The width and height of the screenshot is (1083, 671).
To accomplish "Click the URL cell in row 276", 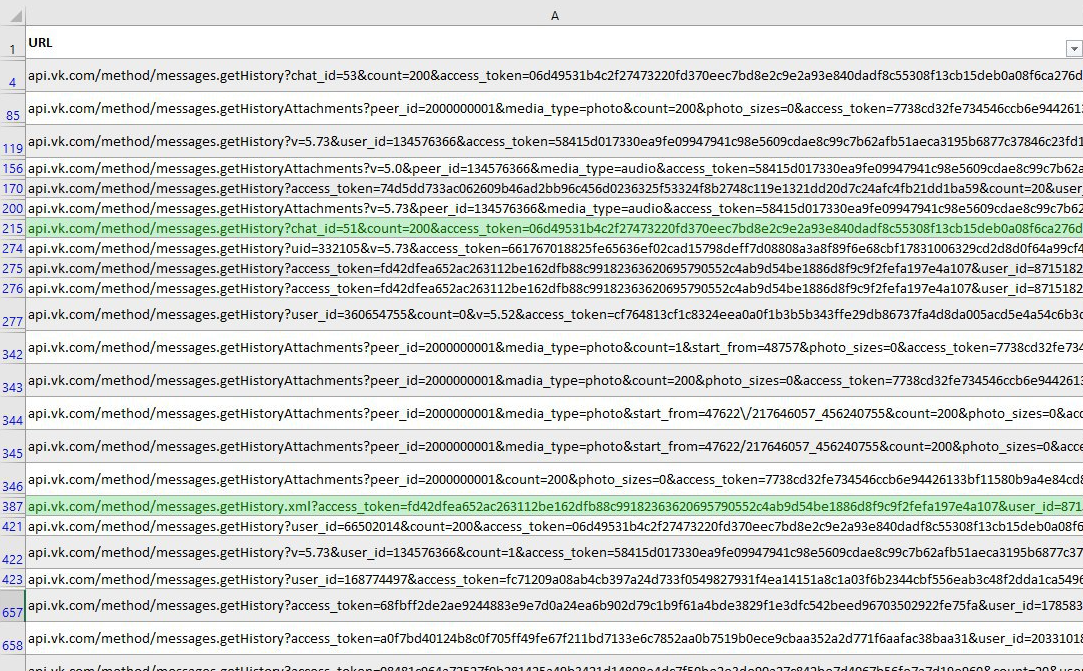I will click(555, 288).
